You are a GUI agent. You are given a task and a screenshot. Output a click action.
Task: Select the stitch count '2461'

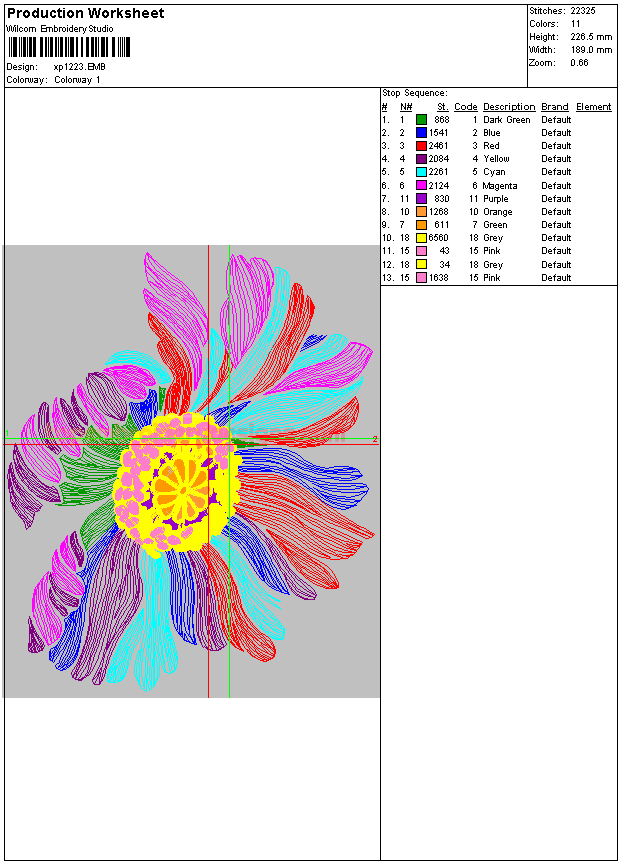[x=438, y=146]
